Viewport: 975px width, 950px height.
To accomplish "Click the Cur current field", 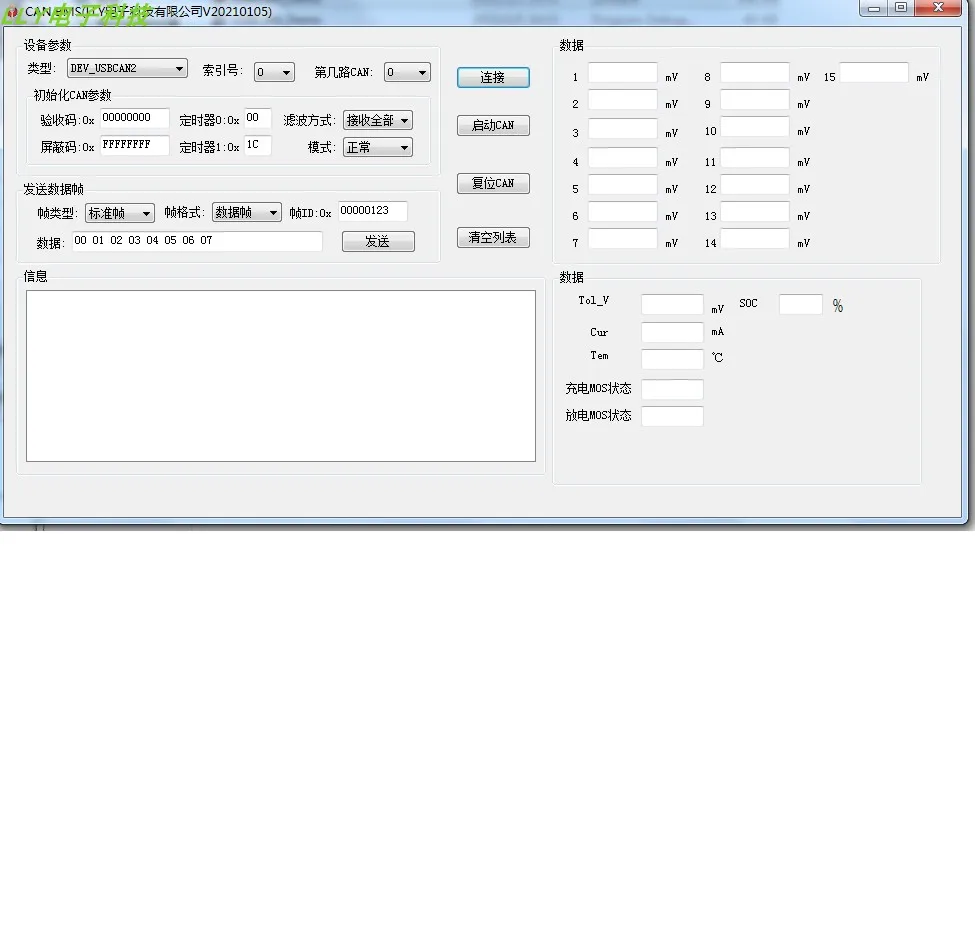I will pyautogui.click(x=672, y=332).
